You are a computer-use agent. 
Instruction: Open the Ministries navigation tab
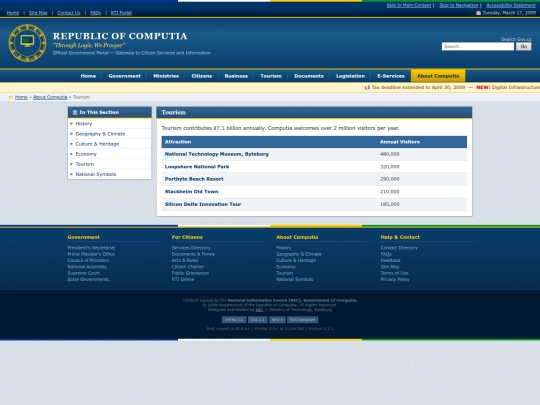coord(166,76)
